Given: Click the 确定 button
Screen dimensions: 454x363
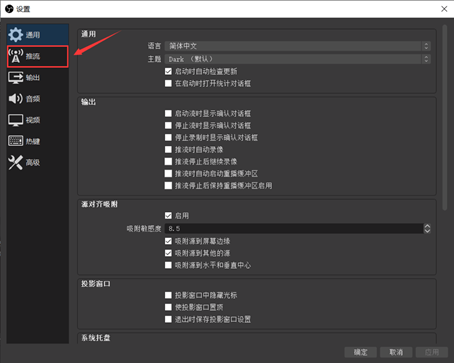Looking at the screenshot, I should coord(360,352).
